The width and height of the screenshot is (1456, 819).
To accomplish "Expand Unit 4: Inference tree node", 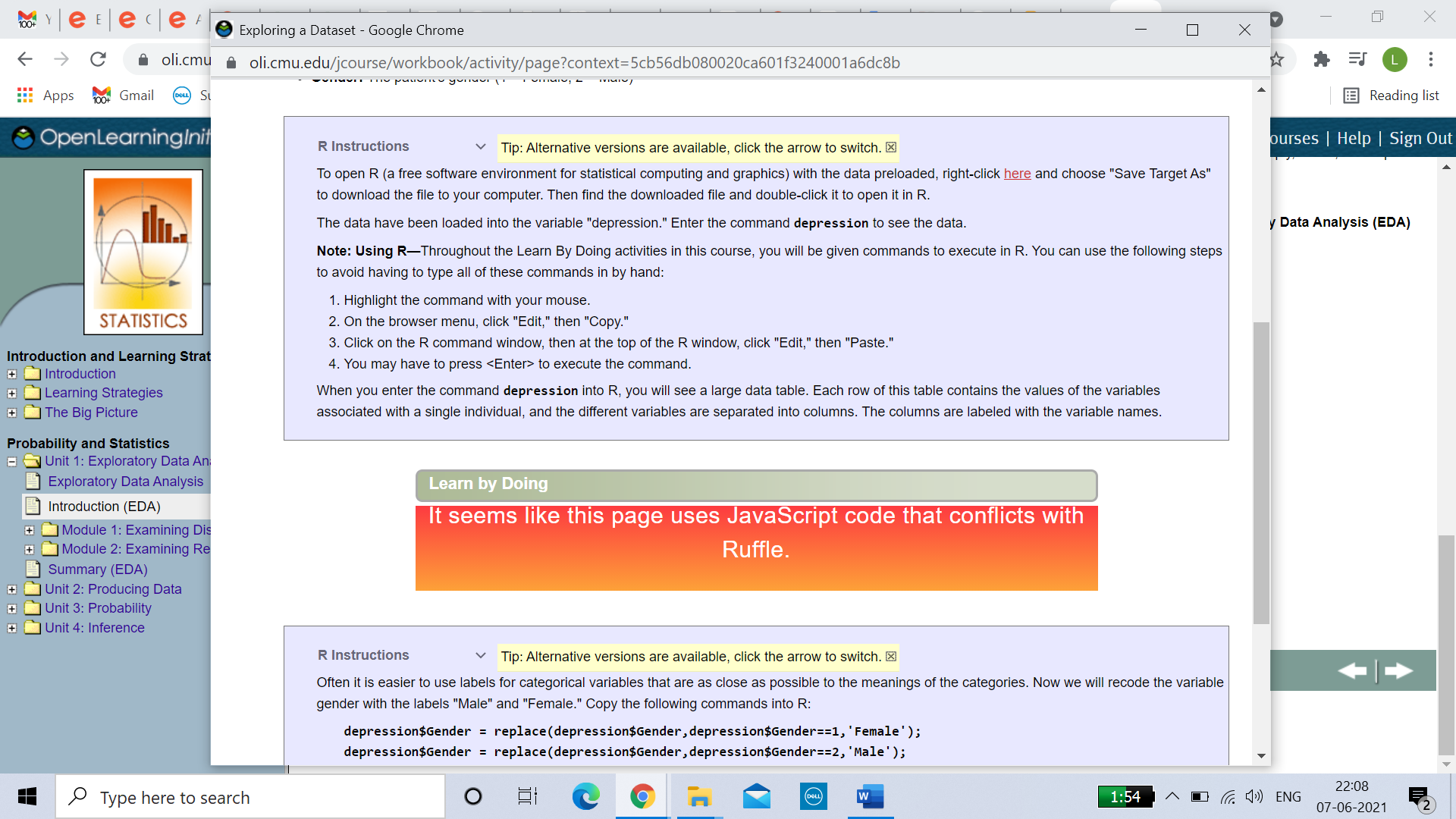I will point(11,628).
